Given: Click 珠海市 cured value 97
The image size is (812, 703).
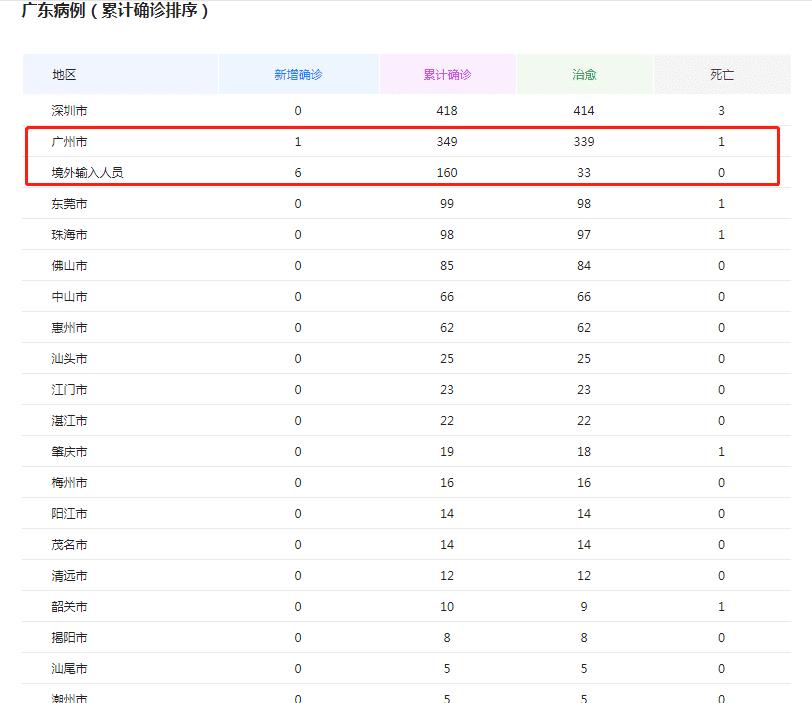Looking at the screenshot, I should tap(584, 235).
